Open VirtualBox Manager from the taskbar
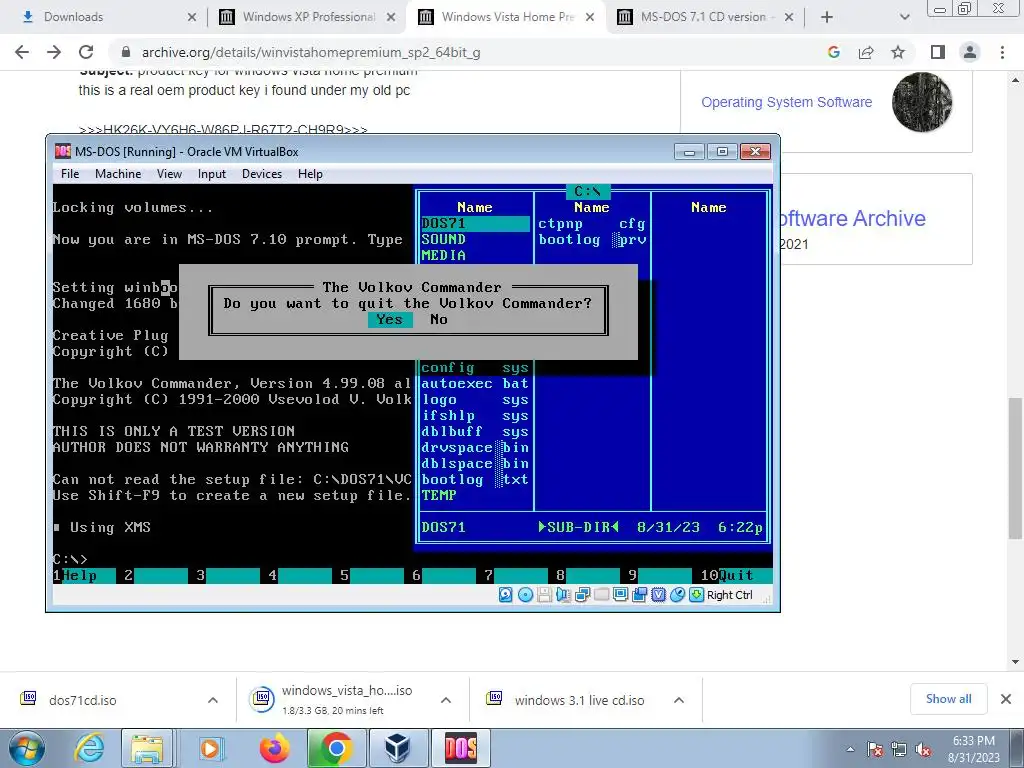The height and width of the screenshot is (768, 1024). coord(397,748)
